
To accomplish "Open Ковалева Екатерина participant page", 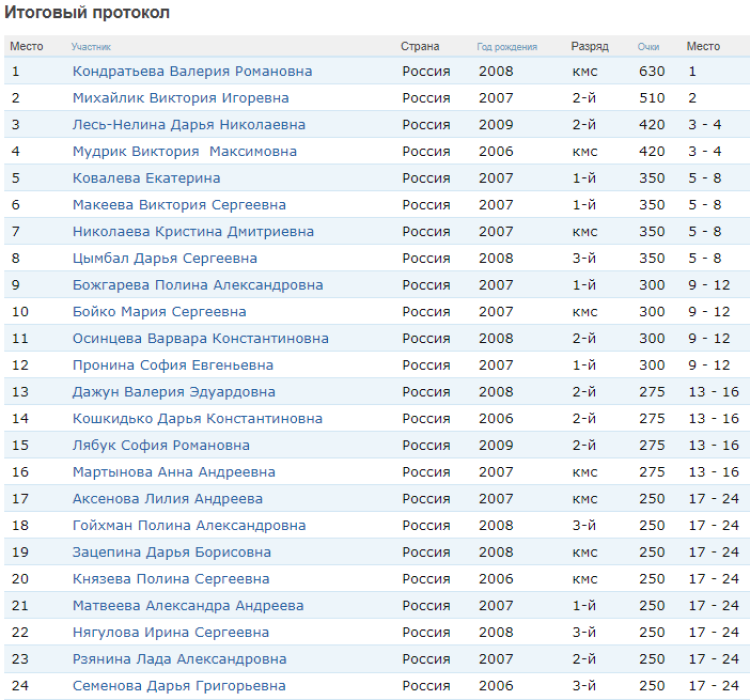I will (x=146, y=178).
